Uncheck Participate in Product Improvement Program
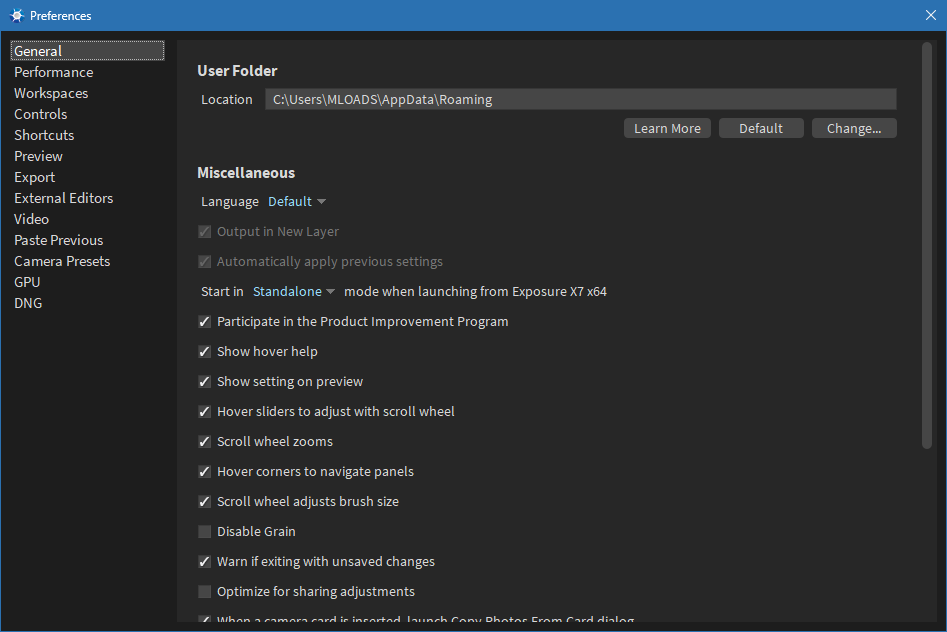The image size is (947, 632). [205, 322]
